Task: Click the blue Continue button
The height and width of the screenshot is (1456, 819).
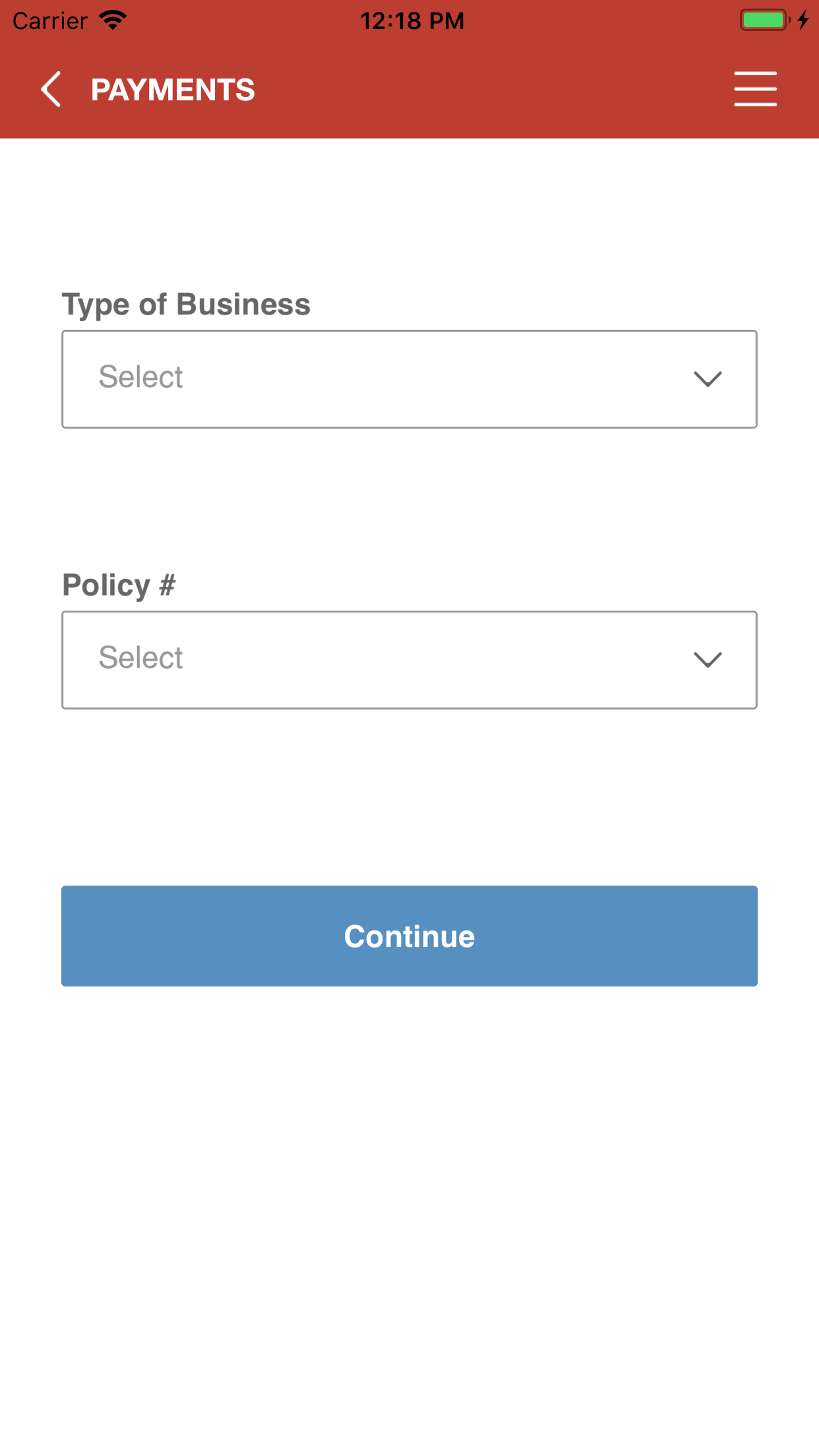Action: (x=409, y=936)
